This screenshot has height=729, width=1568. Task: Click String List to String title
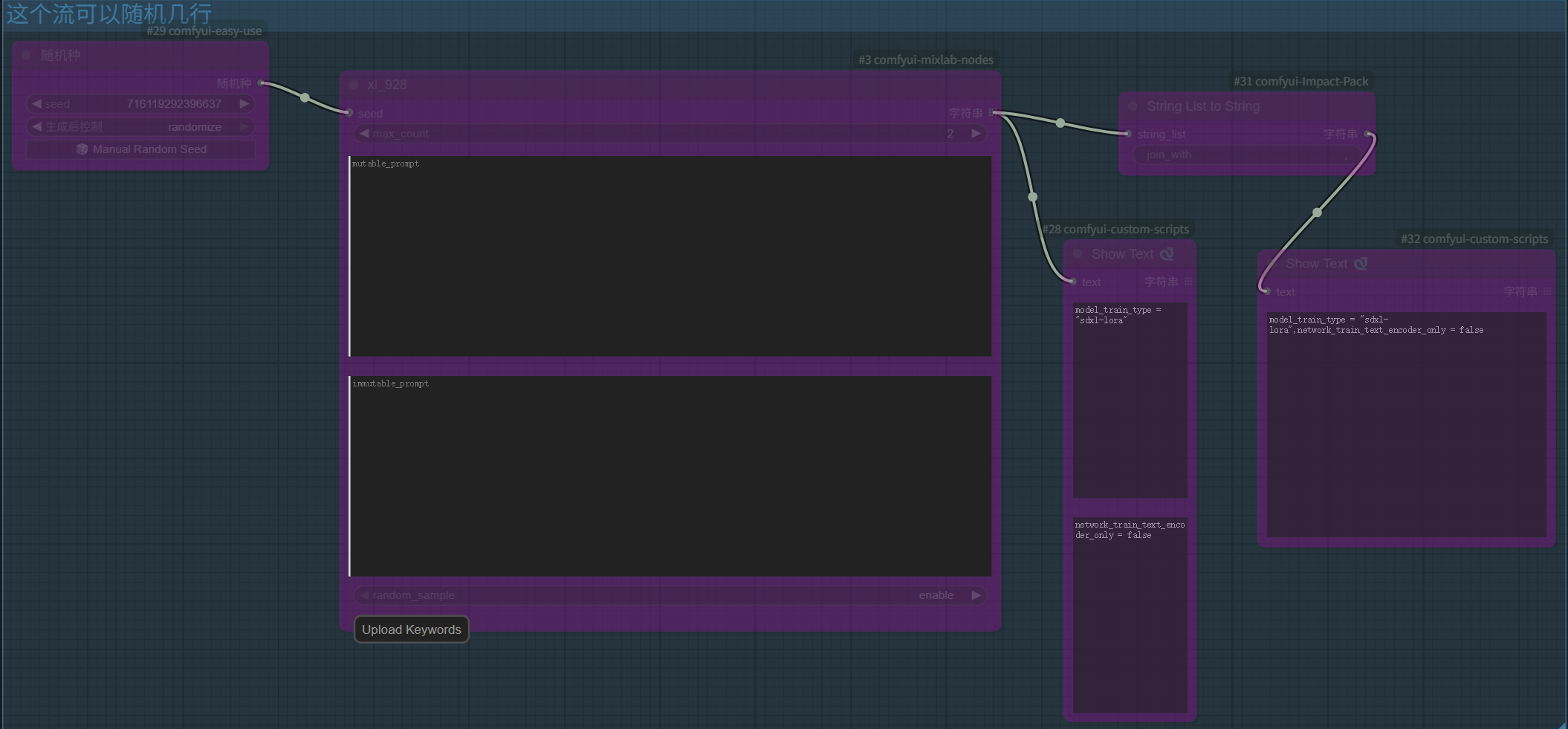click(1203, 106)
